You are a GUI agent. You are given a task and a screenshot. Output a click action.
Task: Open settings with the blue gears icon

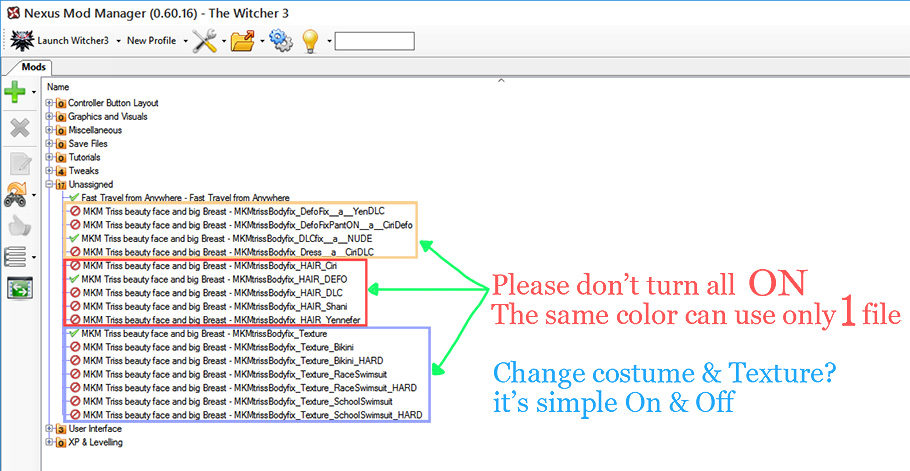280,41
